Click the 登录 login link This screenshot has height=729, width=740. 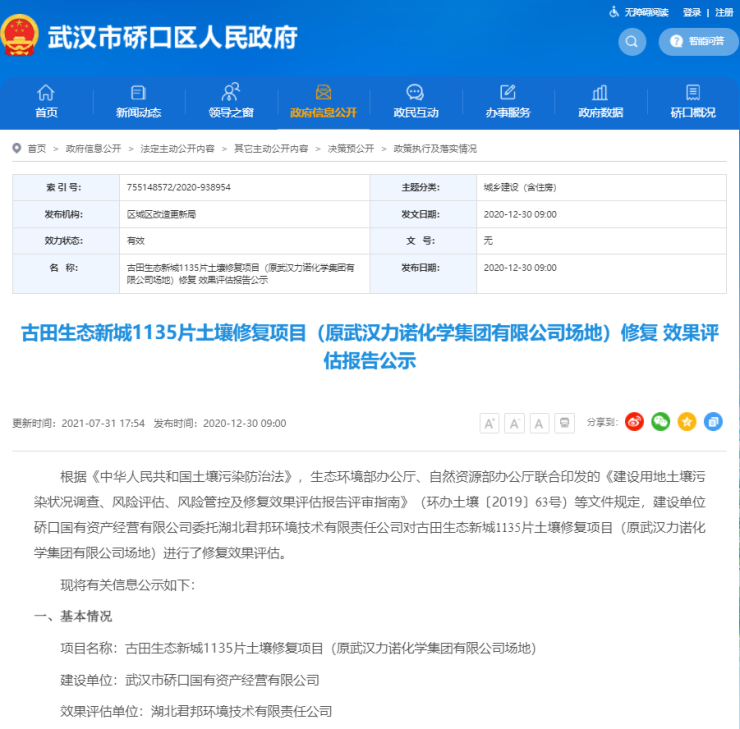click(x=691, y=12)
